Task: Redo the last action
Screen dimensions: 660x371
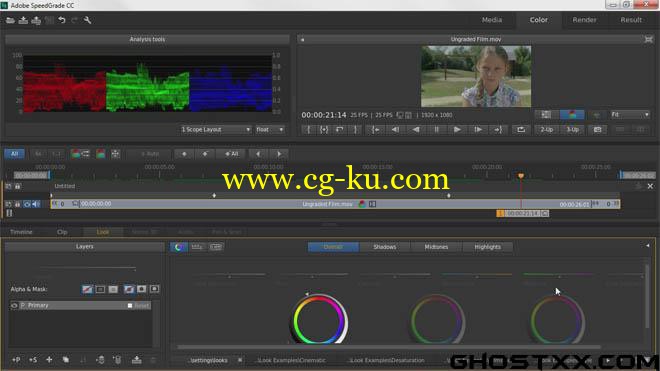Action: pos(74,20)
